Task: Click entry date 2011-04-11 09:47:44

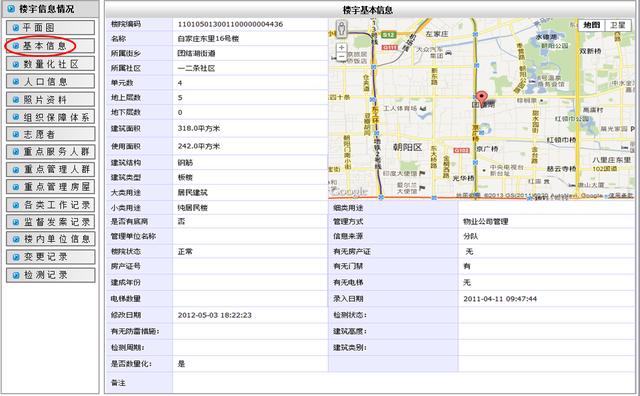Action: 500,299
